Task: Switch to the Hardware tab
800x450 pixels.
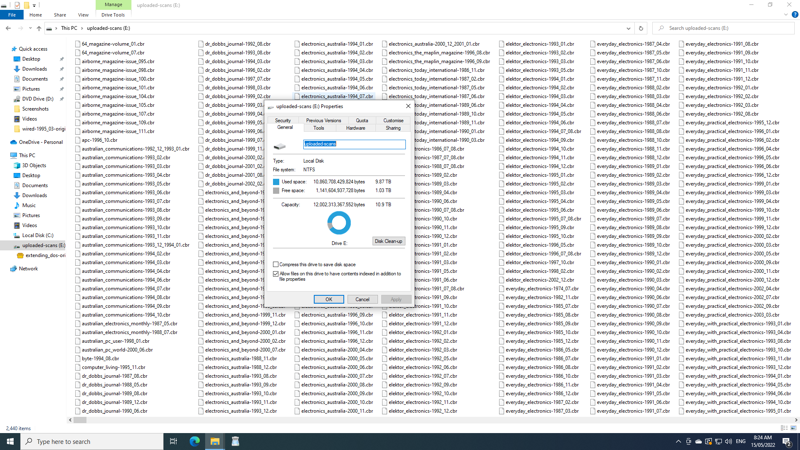Action: 356,128
